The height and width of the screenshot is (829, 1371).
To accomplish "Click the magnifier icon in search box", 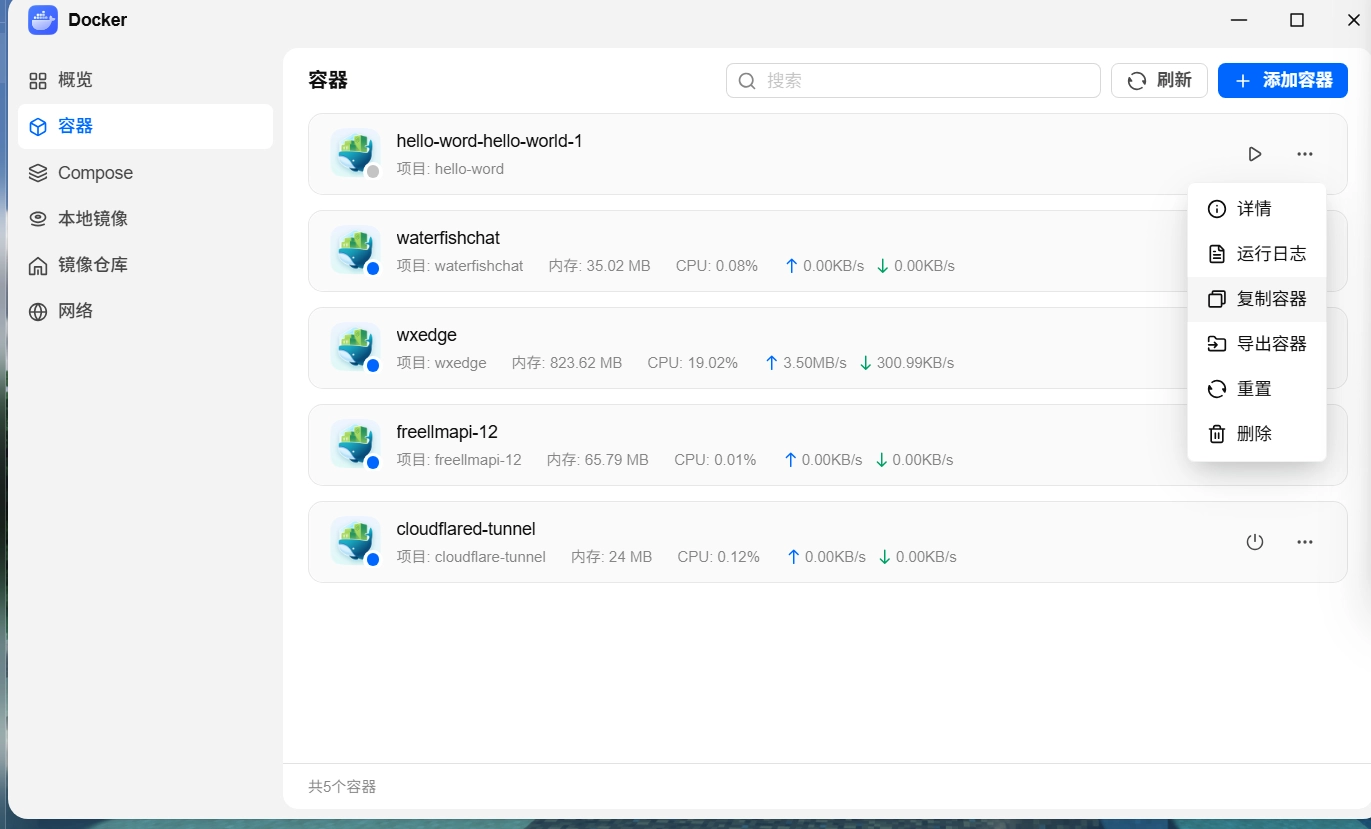I will point(747,81).
